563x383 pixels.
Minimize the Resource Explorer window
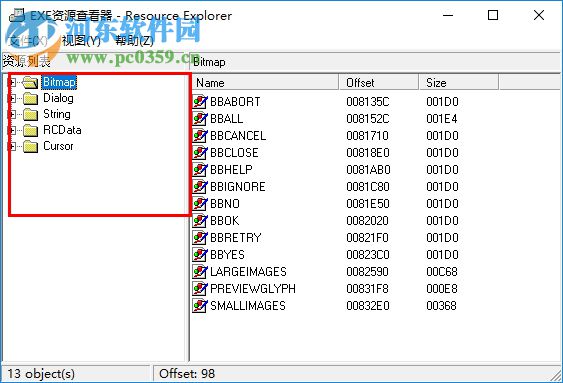448,15
